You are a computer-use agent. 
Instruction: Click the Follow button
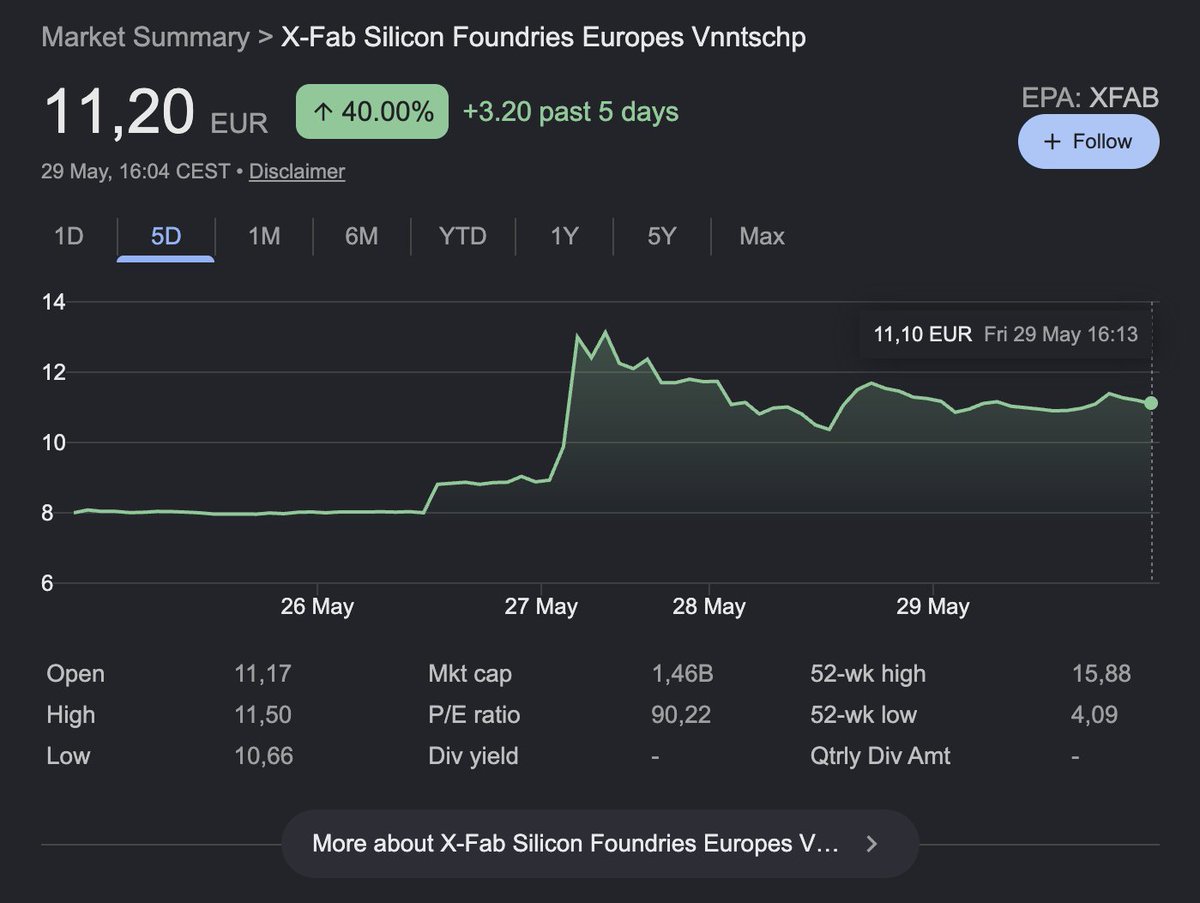pos(1088,142)
